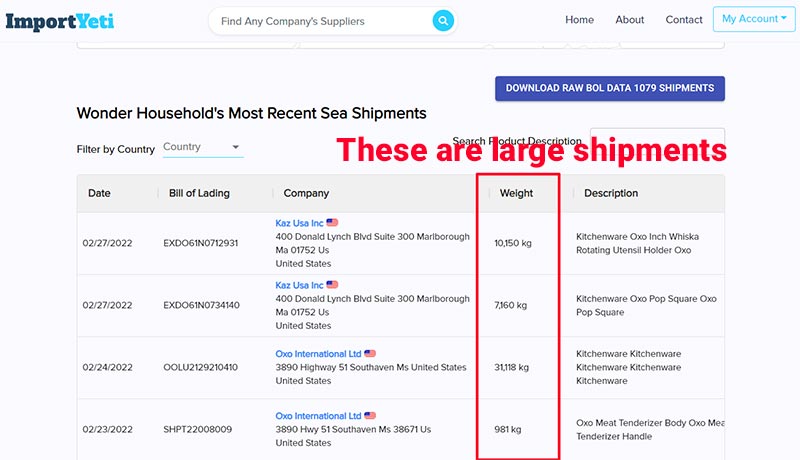Select bill of lading EXDO61N0712931

[200, 243]
